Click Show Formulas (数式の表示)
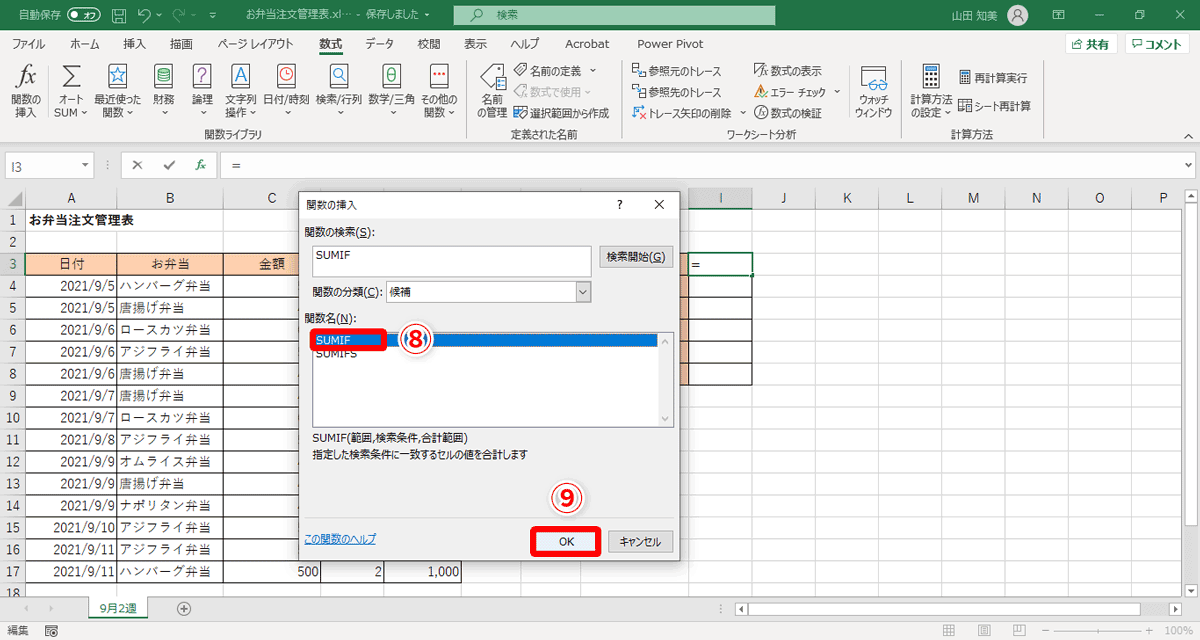This screenshot has width=1200, height=640. tap(788, 71)
